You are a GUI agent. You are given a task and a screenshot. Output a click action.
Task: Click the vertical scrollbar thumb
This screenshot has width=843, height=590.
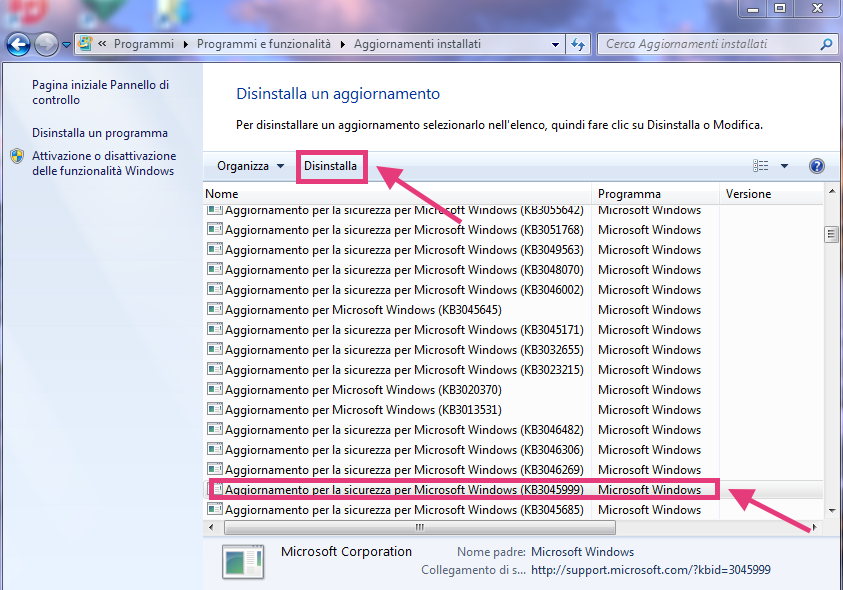coord(832,234)
